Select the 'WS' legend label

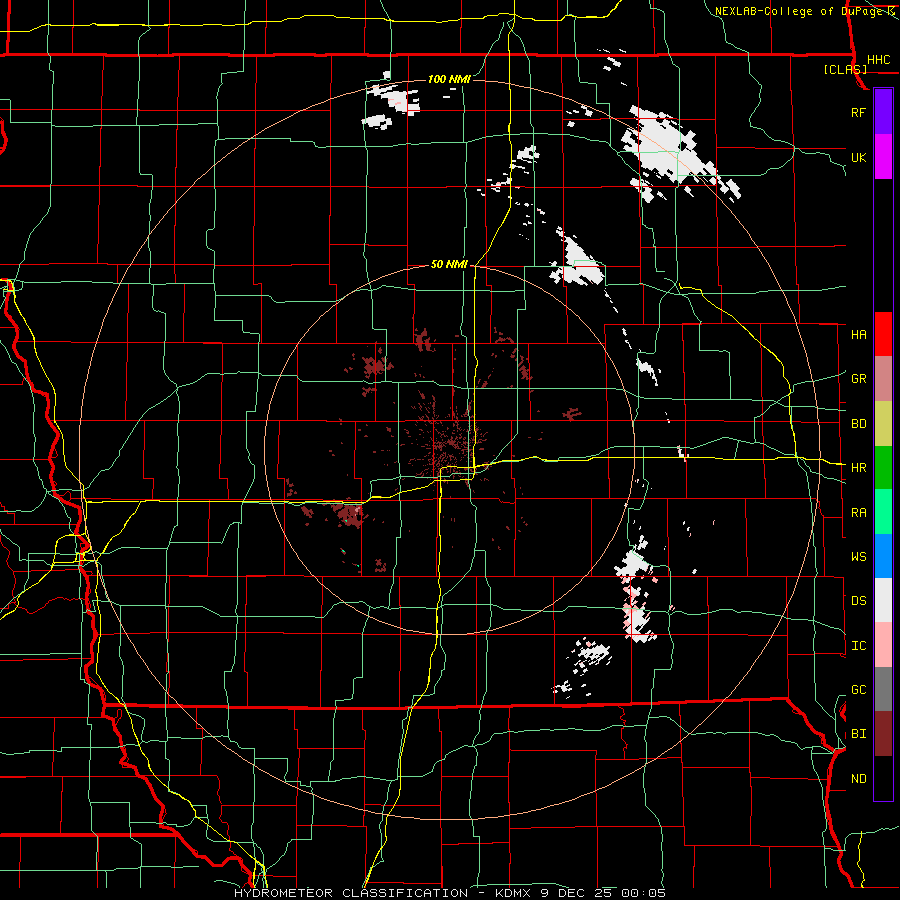pyautogui.click(x=858, y=557)
